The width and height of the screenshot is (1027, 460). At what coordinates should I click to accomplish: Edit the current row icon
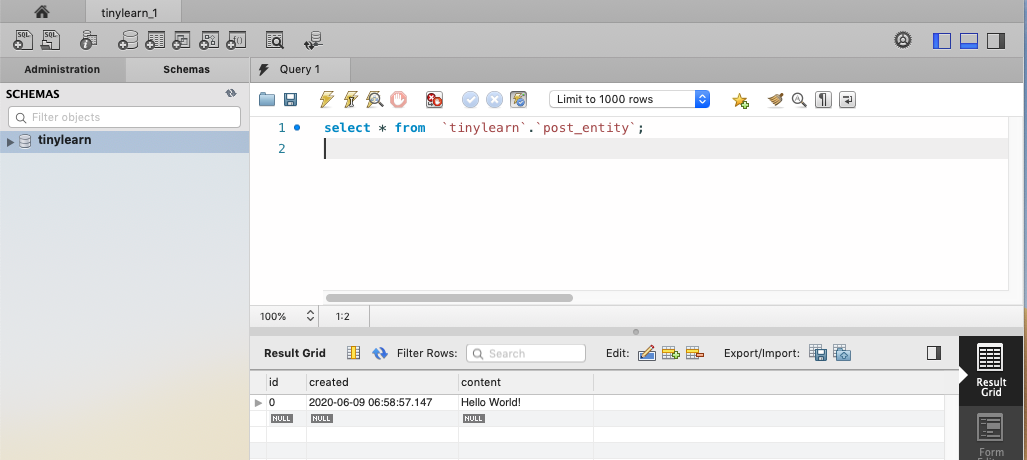(x=646, y=353)
